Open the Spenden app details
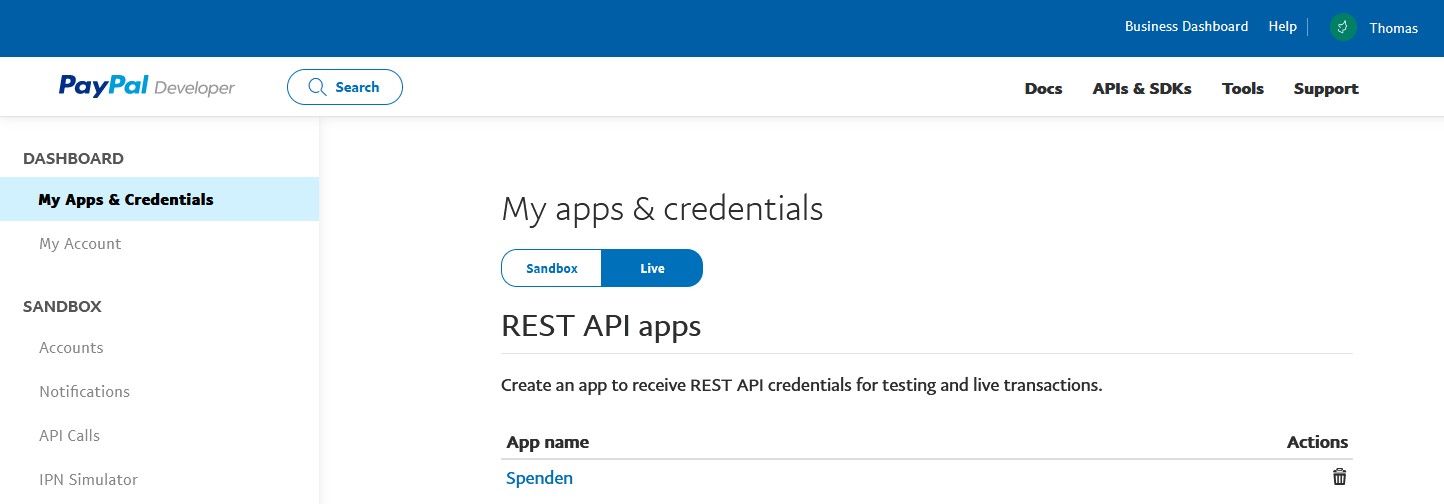Screen dimensions: 1444x504 [x=540, y=478]
